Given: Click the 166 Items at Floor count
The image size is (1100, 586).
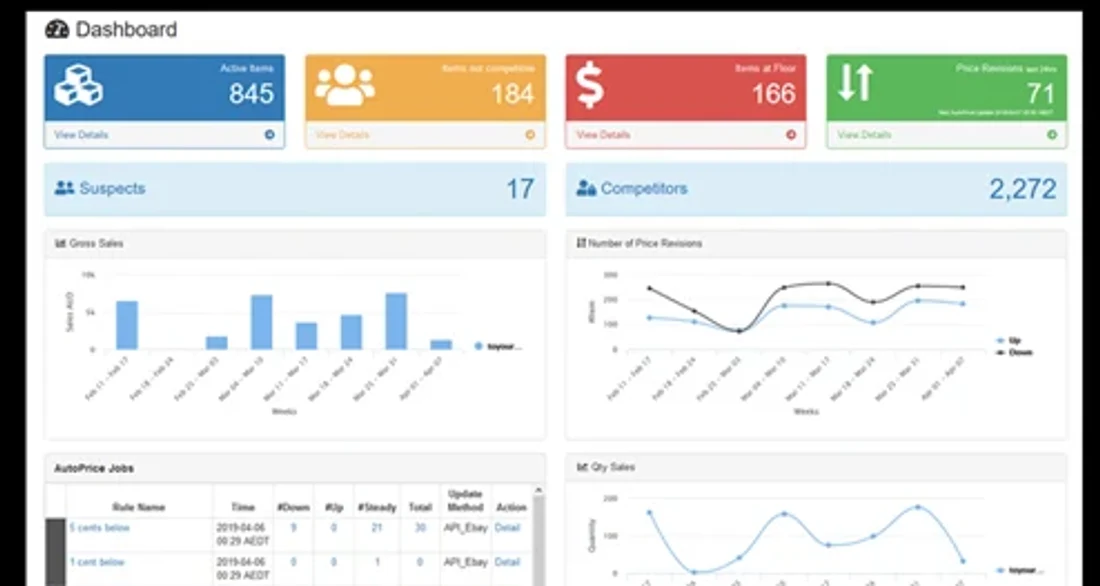Looking at the screenshot, I should (774, 94).
